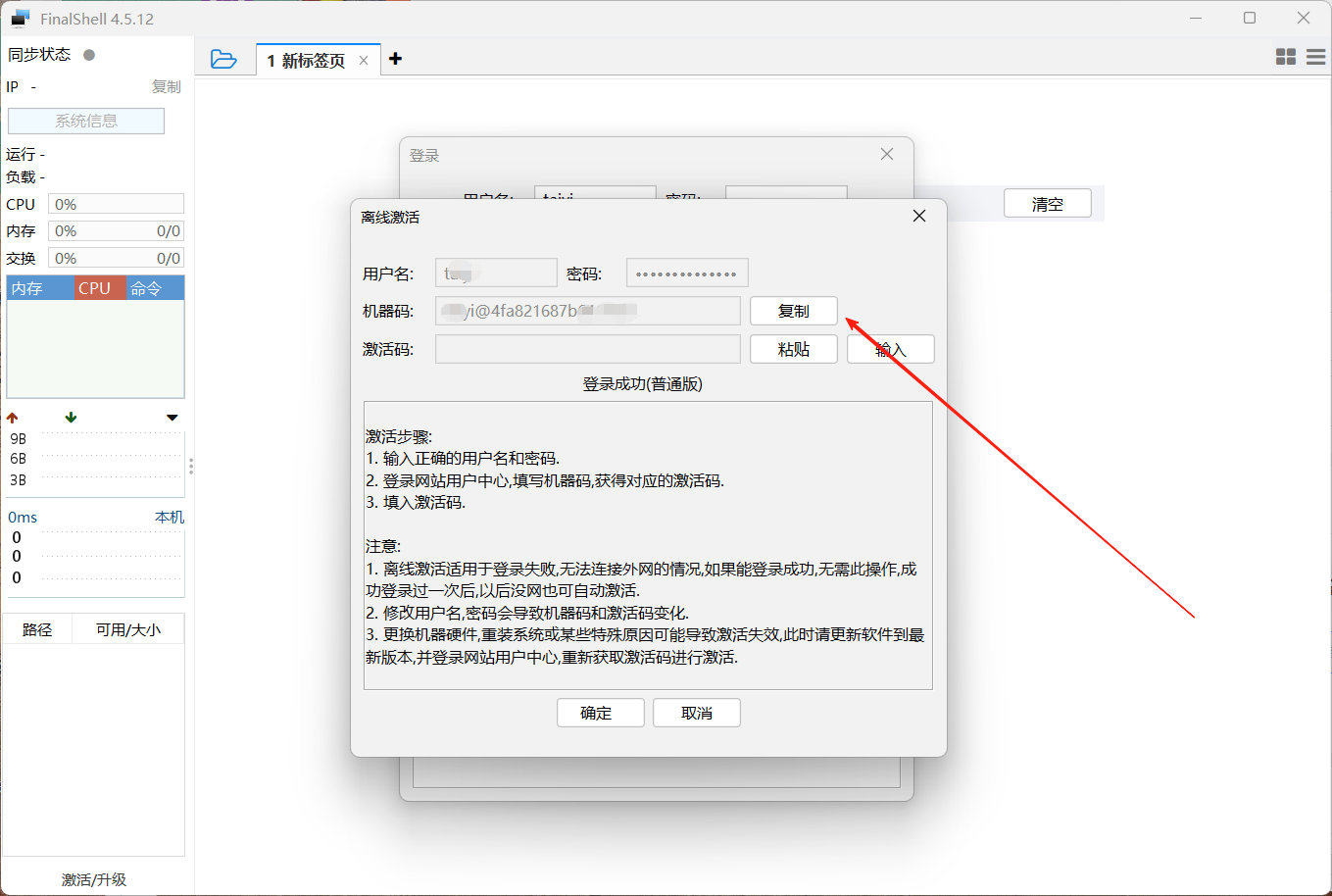Close the 离线激活 dialog
The width and height of the screenshot is (1332, 896).
click(918, 216)
